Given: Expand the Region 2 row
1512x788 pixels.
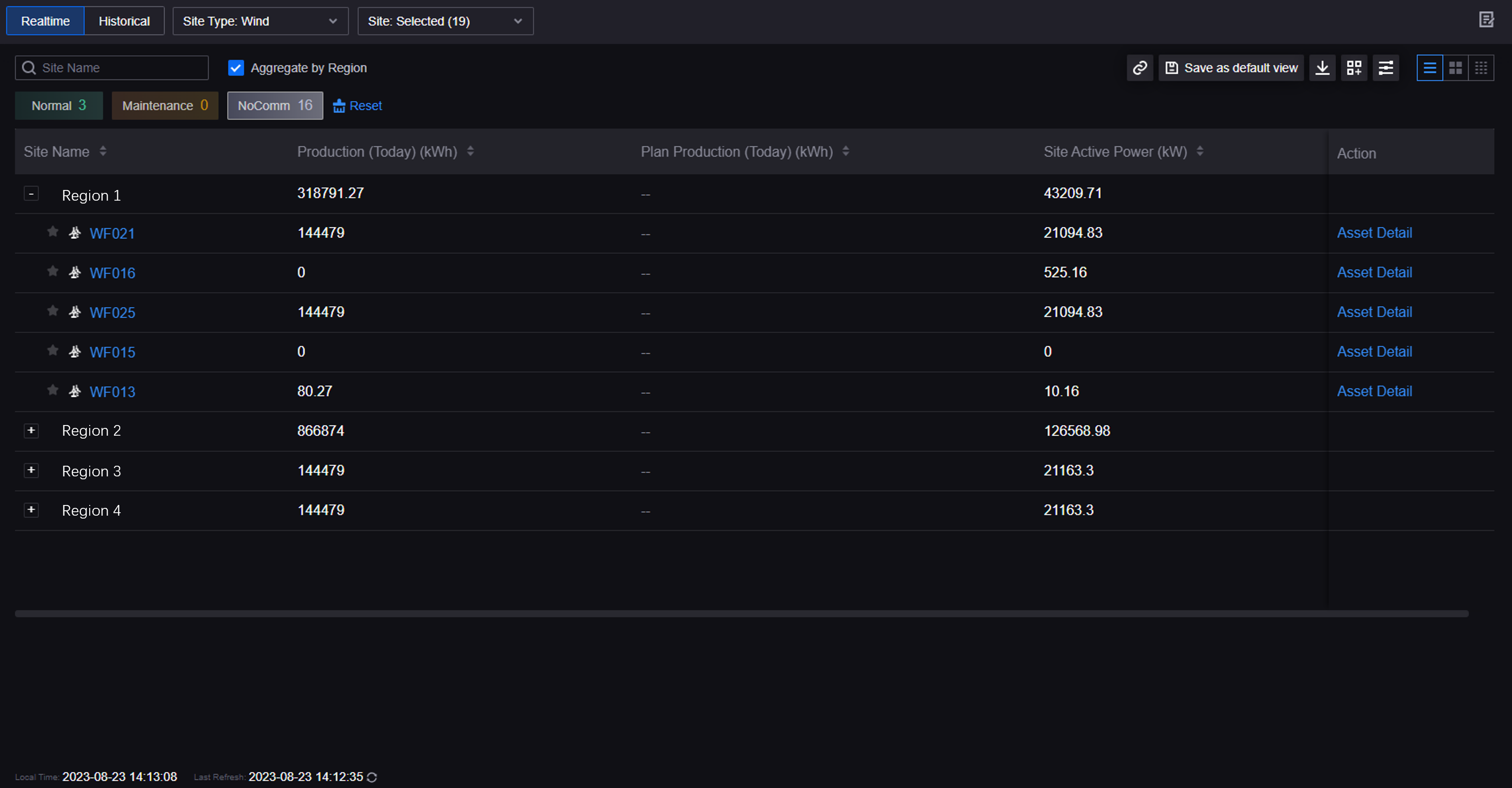Looking at the screenshot, I should pyautogui.click(x=31, y=431).
